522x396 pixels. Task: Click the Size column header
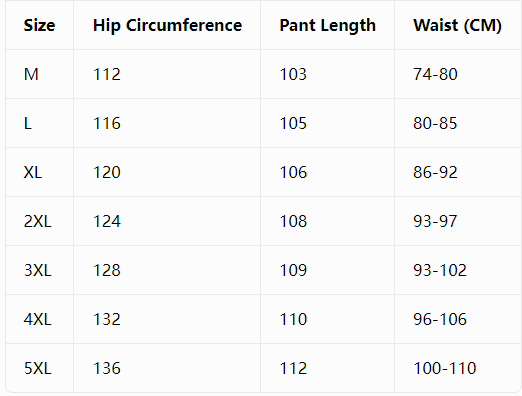pyautogui.click(x=39, y=25)
